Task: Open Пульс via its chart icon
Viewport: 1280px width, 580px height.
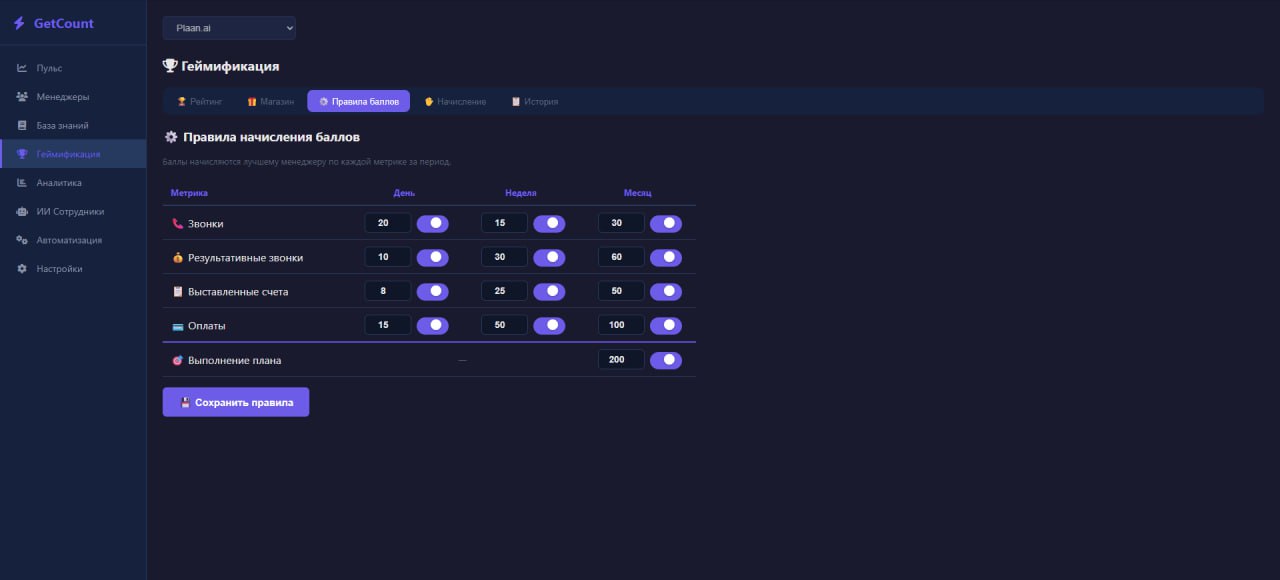Action: pos(22,68)
